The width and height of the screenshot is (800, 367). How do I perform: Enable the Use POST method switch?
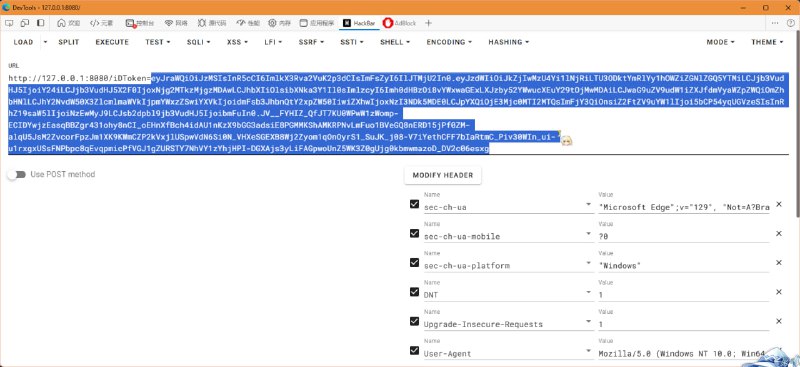16,175
